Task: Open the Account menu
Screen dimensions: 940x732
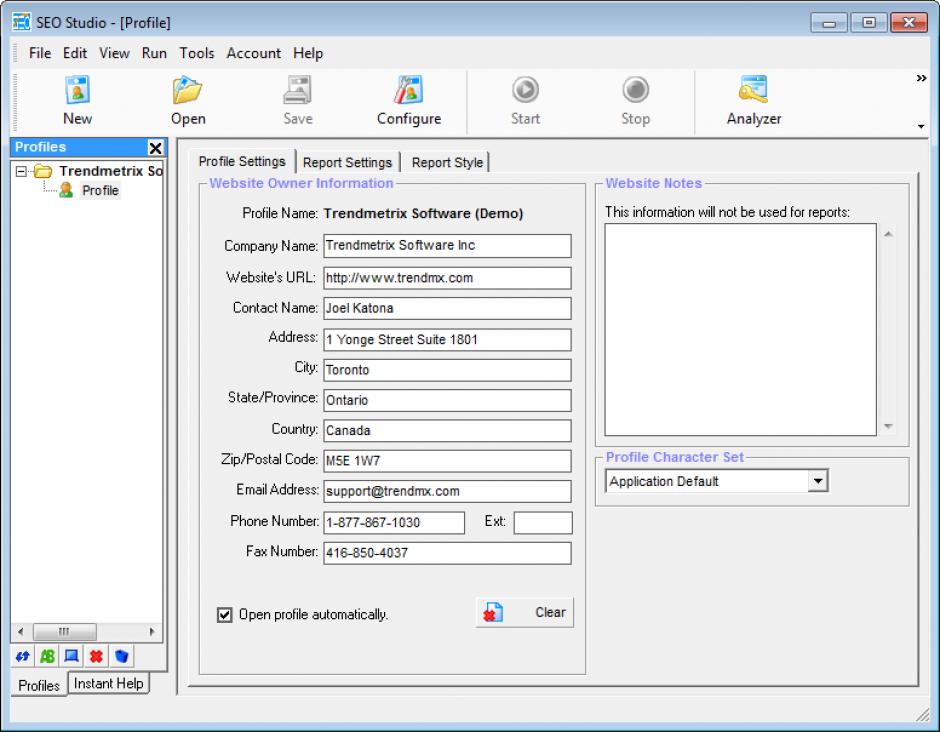Action: click(254, 53)
